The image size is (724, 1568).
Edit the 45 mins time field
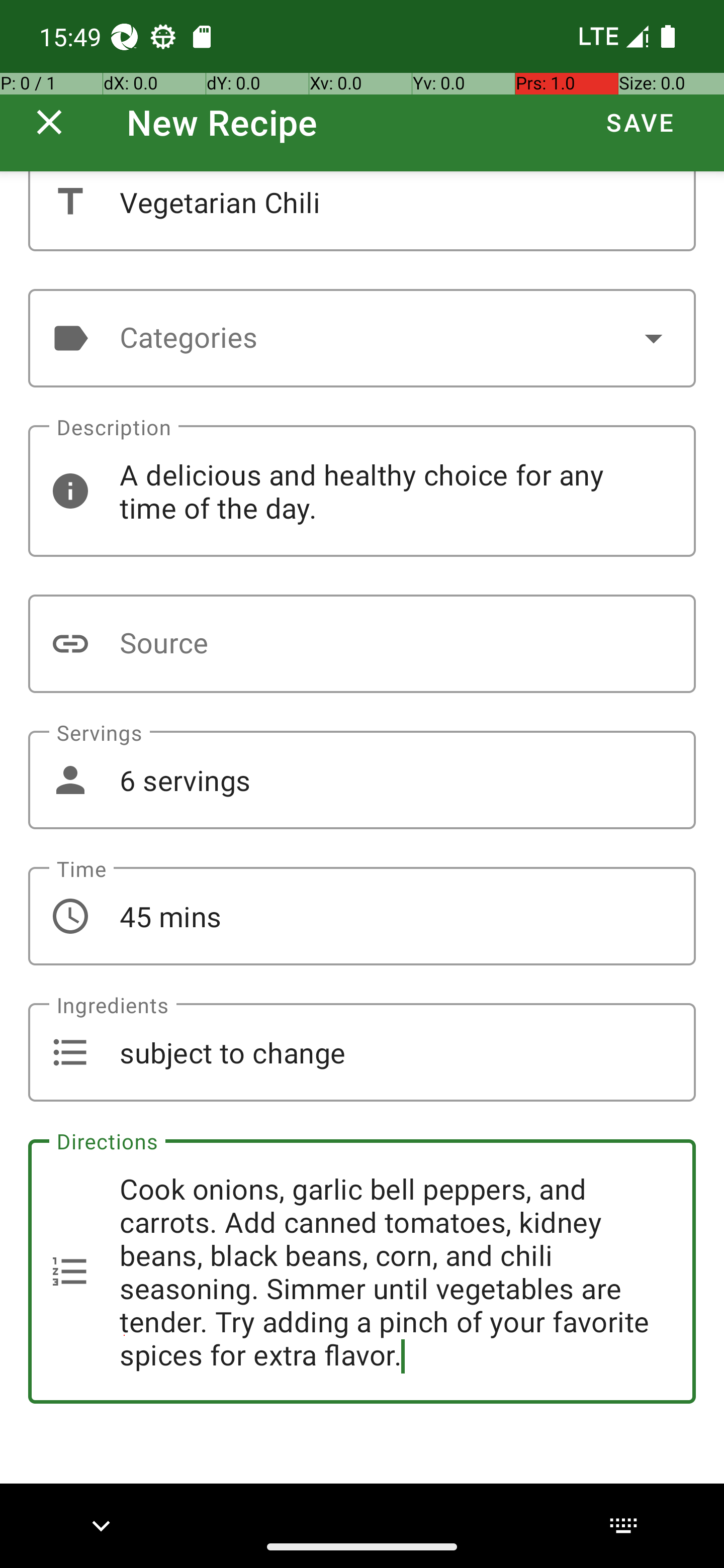click(x=361, y=916)
